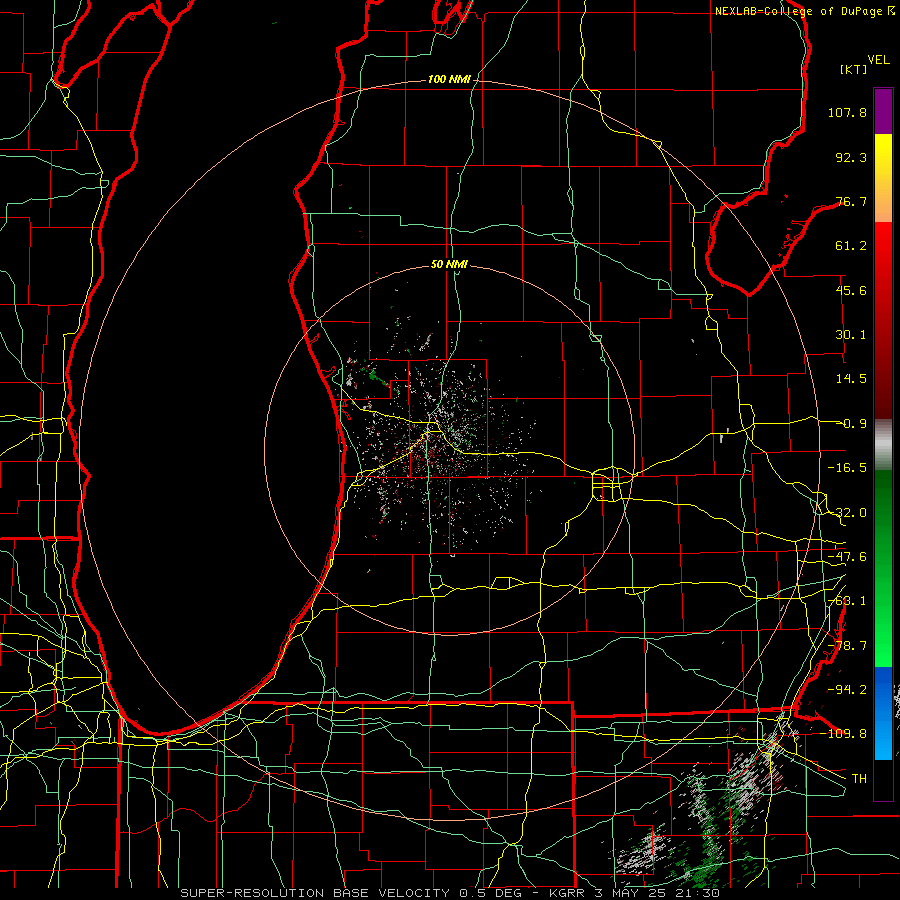The height and width of the screenshot is (900, 900).
Task: Click the 107.8 value on velocity scale
Action: coord(847,112)
